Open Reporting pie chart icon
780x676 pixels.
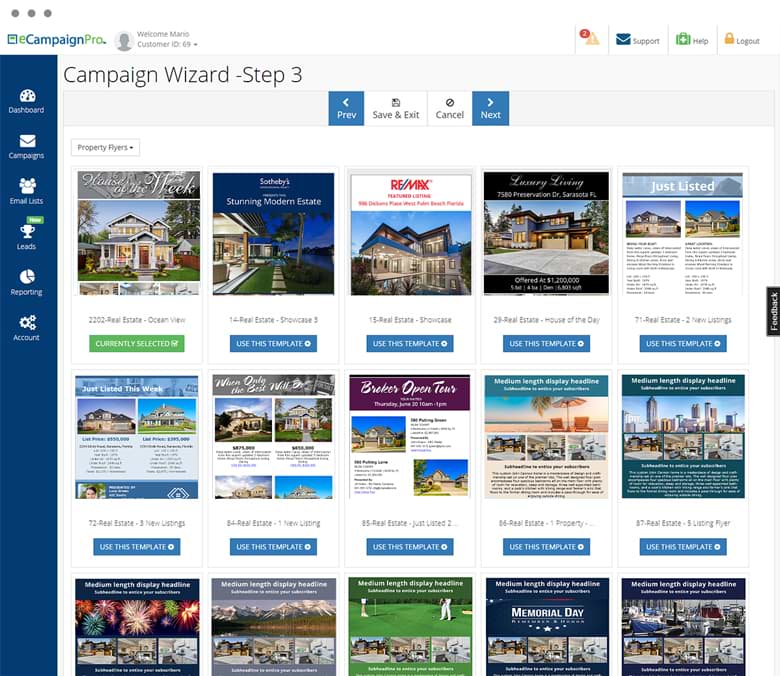[x=27, y=277]
